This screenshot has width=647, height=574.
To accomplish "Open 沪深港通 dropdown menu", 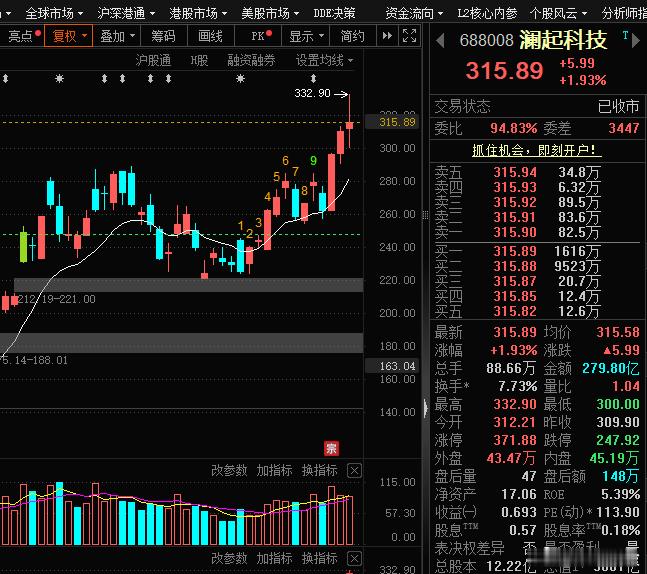I will coord(126,13).
